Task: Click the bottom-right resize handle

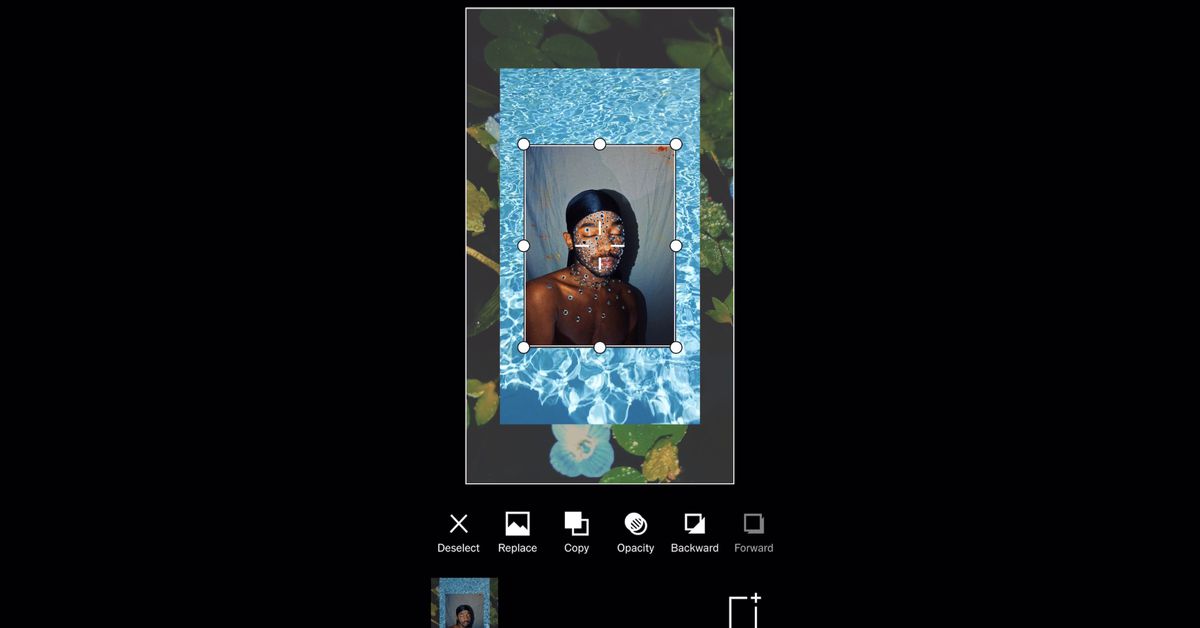Action: click(676, 347)
